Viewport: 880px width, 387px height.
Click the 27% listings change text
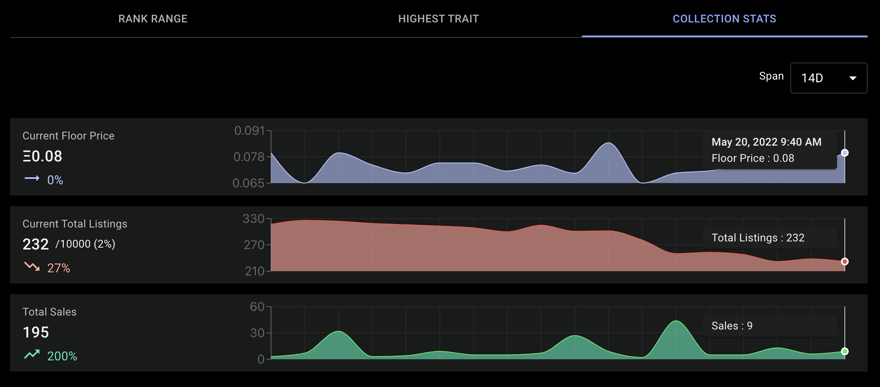58,268
